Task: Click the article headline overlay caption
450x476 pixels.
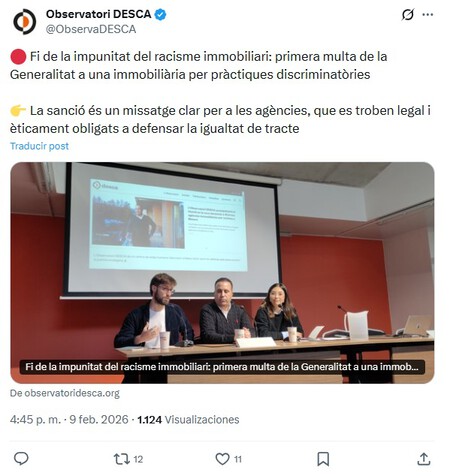Action: pyautogui.click(x=222, y=367)
